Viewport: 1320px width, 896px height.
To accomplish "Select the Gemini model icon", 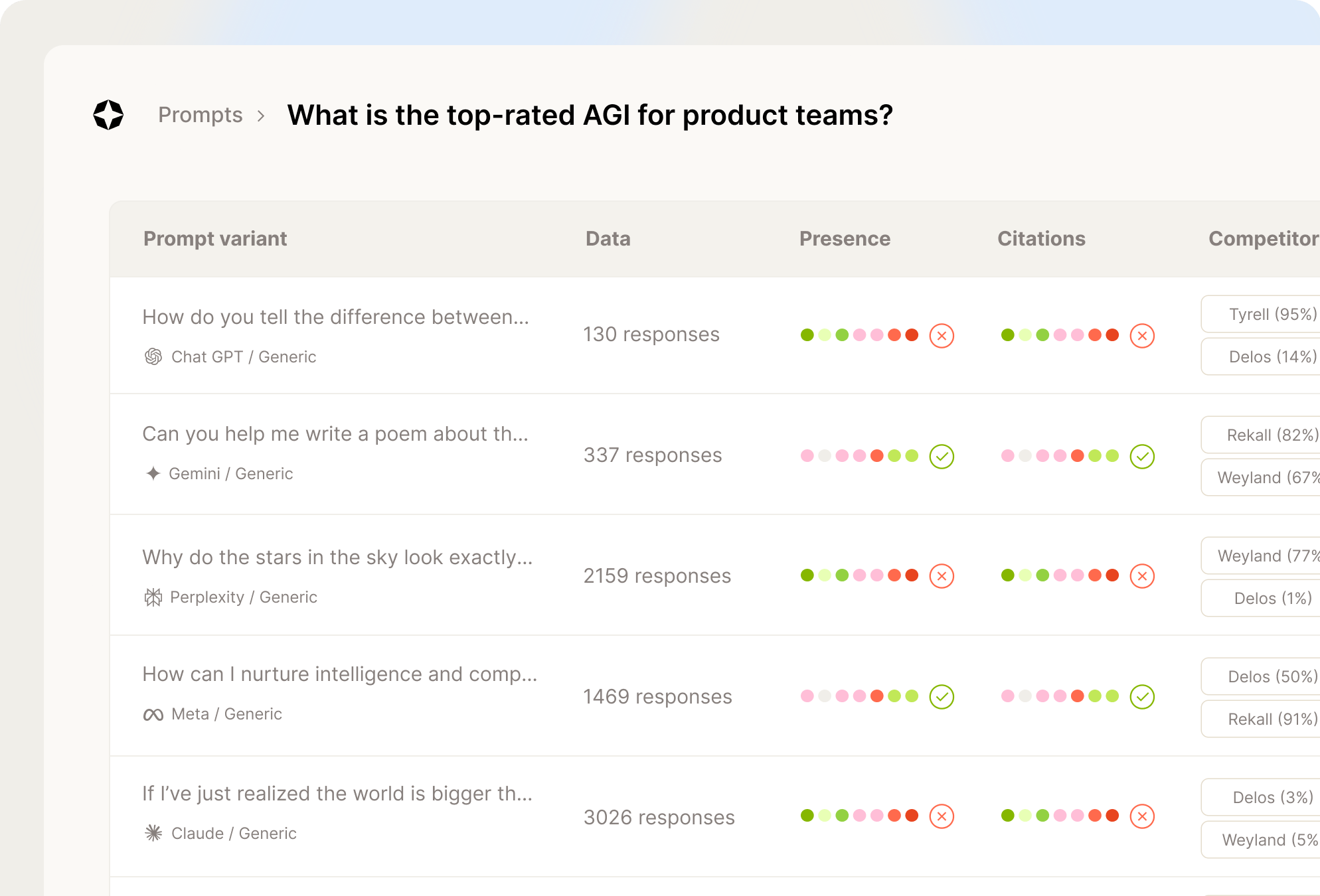I will point(152,473).
